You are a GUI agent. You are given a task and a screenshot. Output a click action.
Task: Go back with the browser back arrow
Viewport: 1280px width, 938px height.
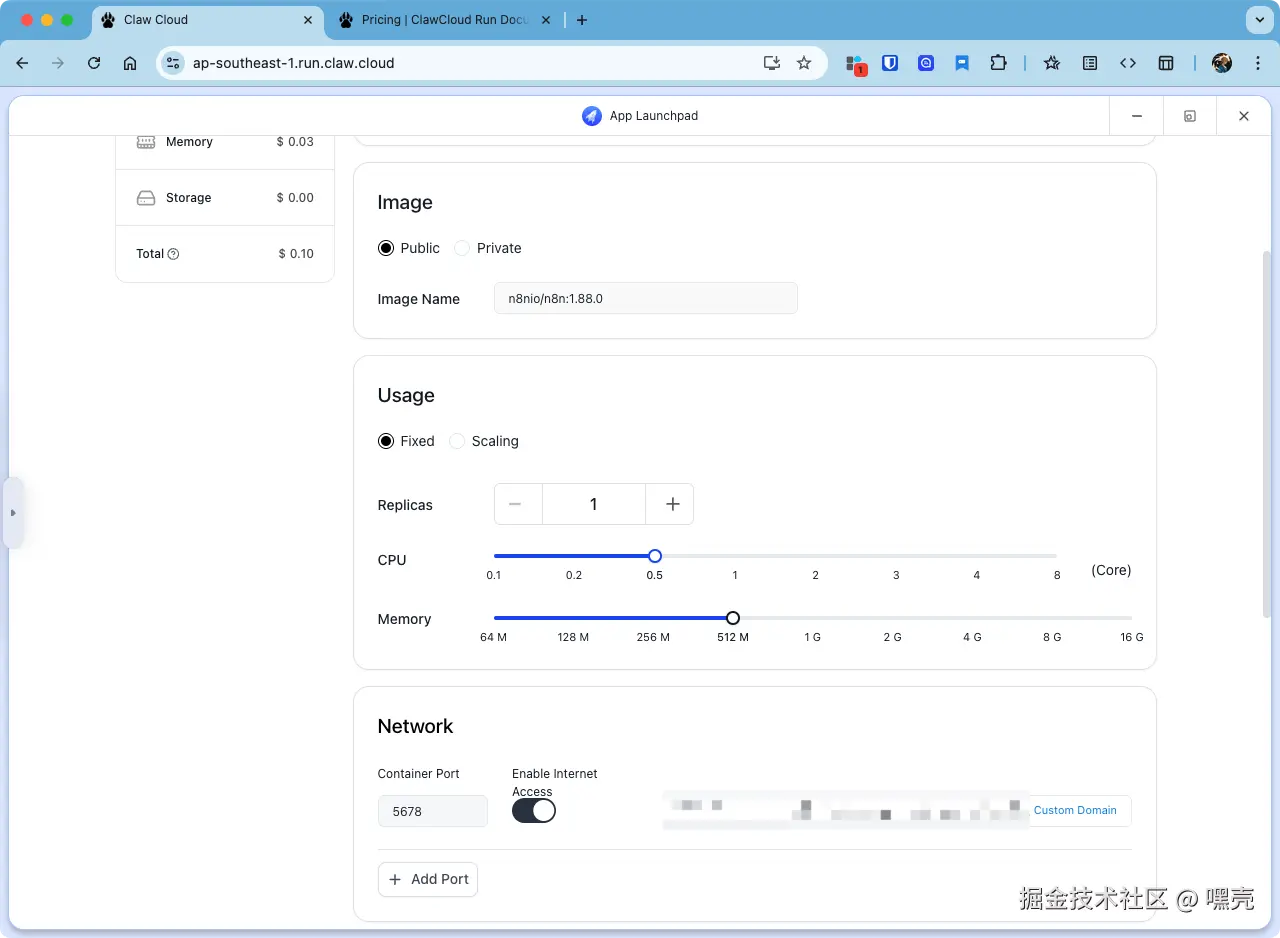click(x=22, y=63)
